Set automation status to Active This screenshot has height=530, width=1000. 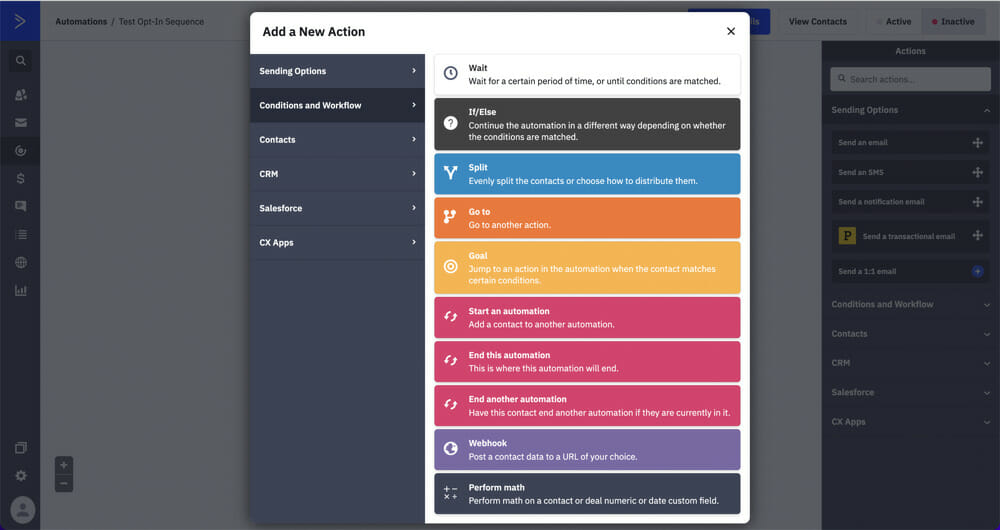pos(892,21)
